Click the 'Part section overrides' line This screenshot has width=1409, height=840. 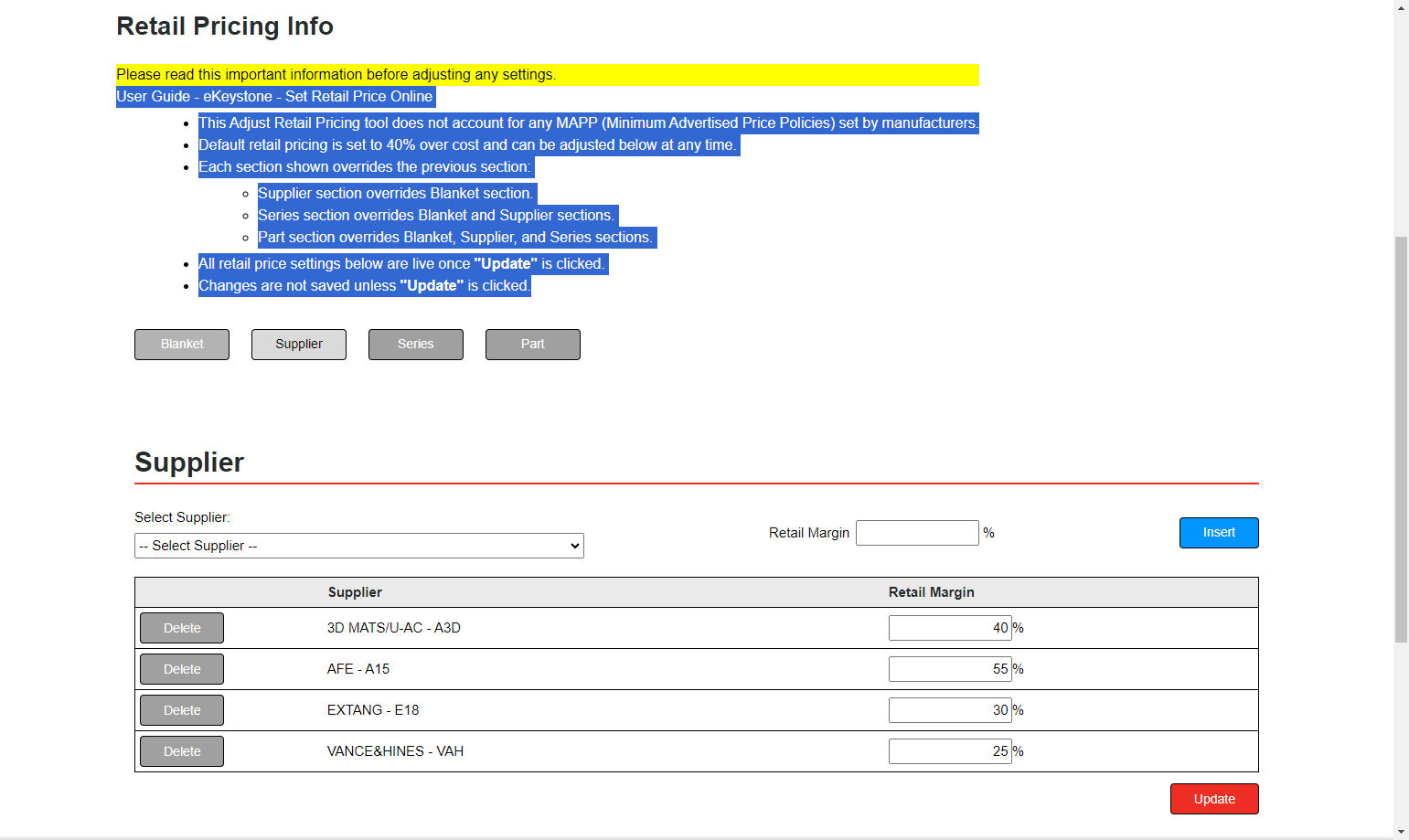(x=455, y=238)
